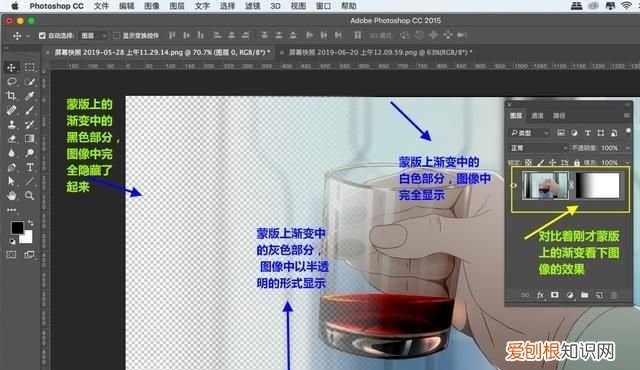The height and width of the screenshot is (370, 640).
Task: Select the Hand tool
Action: point(11,196)
